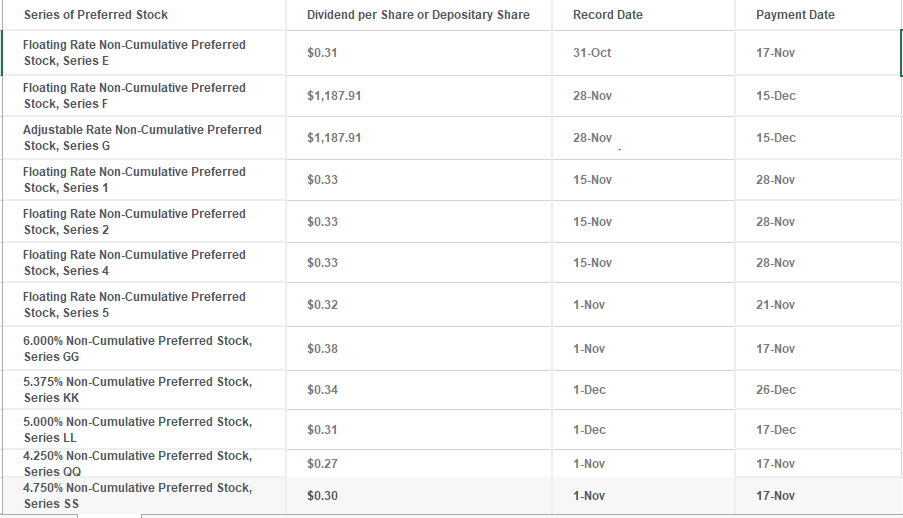Select the Record Date column header
903x518 pixels.
click(x=608, y=15)
